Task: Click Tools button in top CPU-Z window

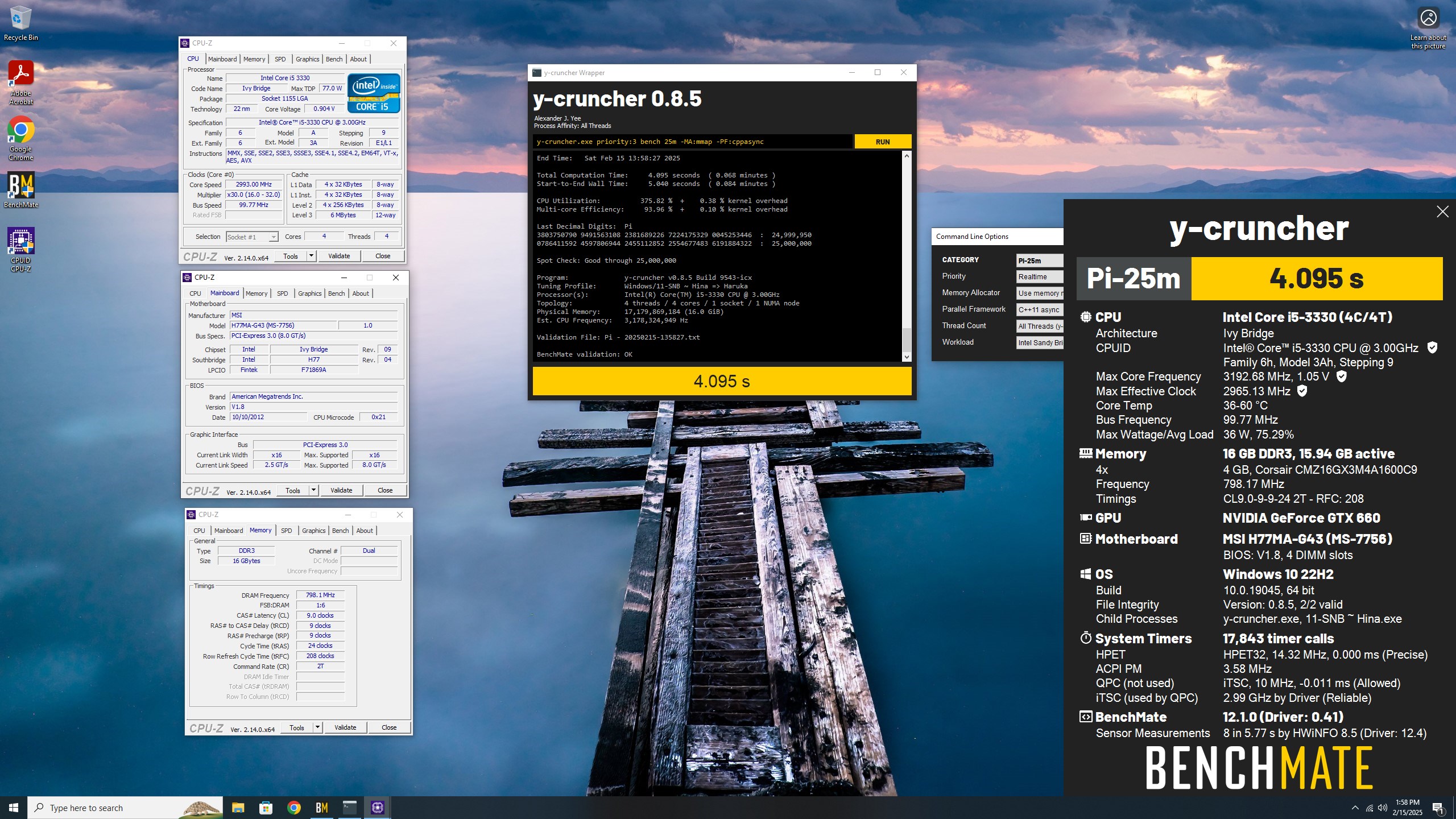Action: (291, 256)
